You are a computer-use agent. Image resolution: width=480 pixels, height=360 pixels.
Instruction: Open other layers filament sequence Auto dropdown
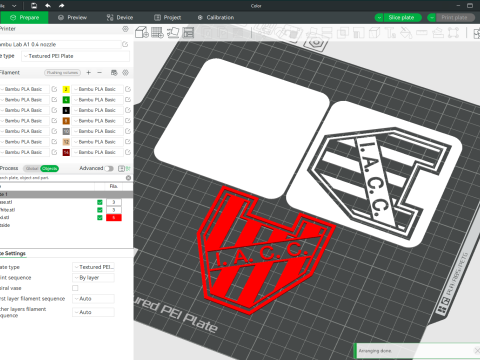pos(93,312)
